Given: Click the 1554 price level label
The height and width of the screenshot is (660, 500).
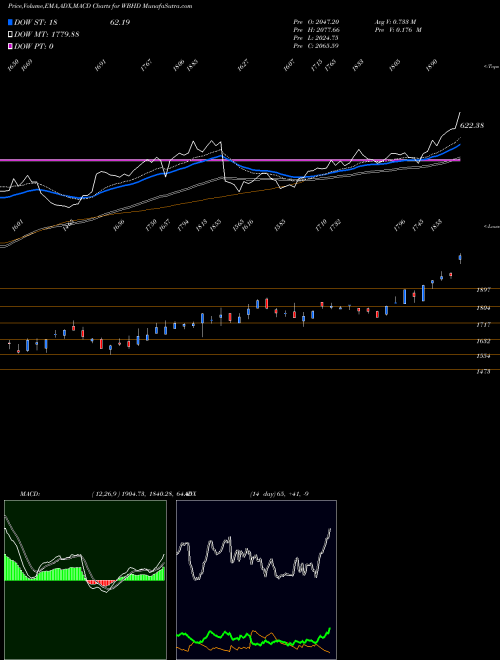Looking at the screenshot, I should tap(483, 356).
